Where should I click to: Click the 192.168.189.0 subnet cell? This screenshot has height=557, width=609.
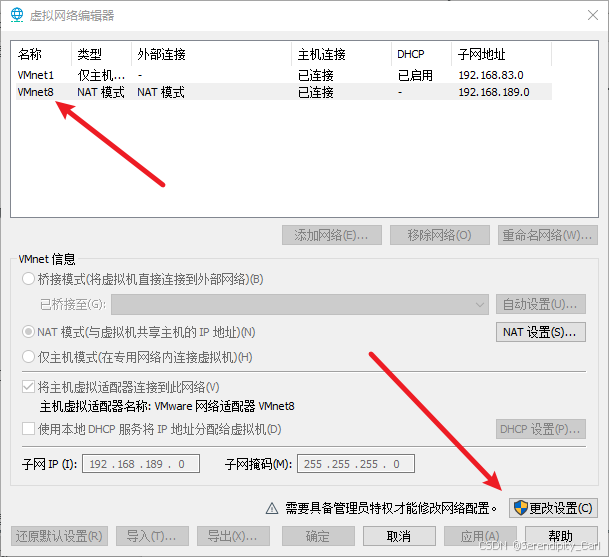click(494, 92)
